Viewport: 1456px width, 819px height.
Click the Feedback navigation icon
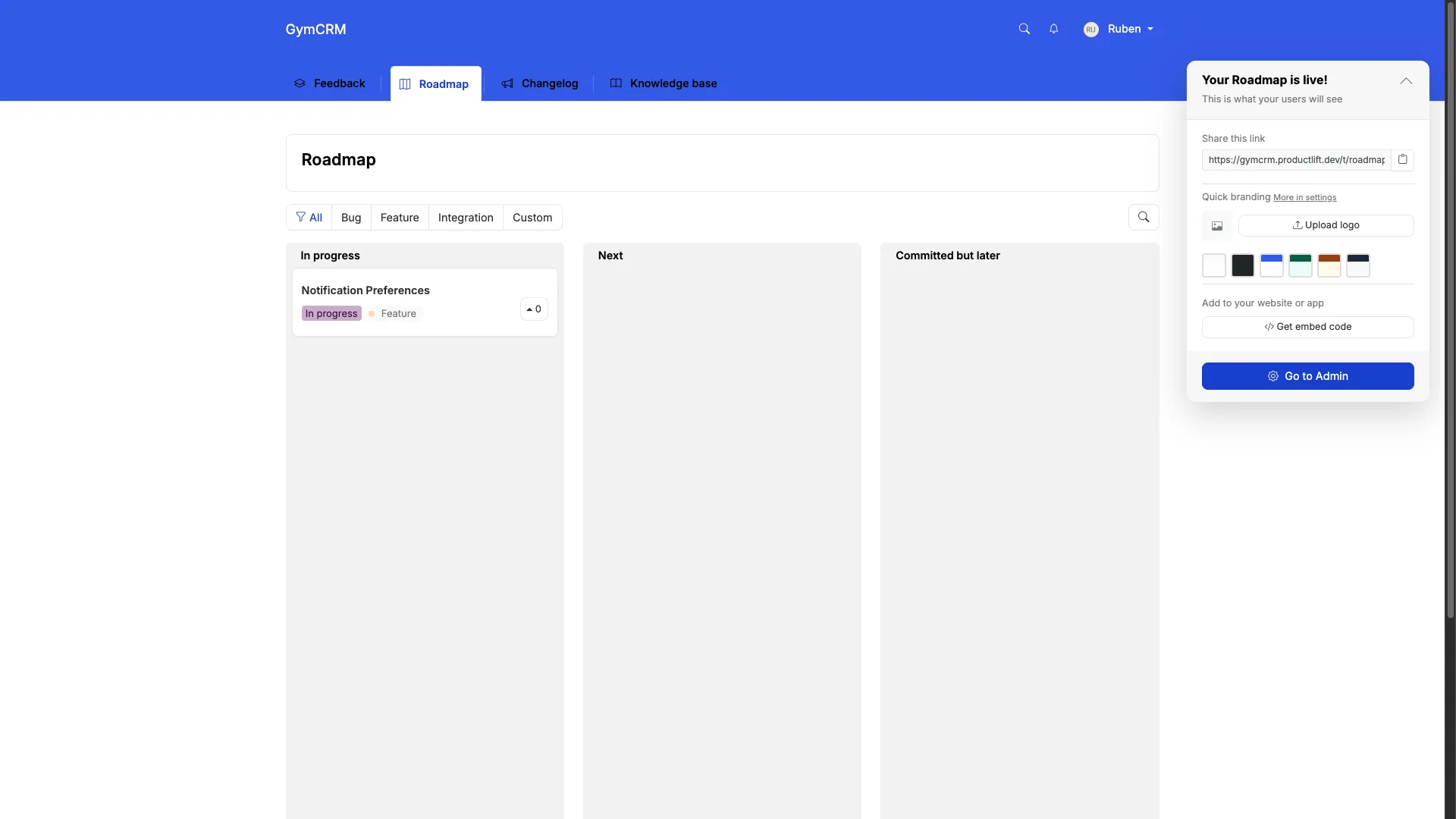(300, 83)
